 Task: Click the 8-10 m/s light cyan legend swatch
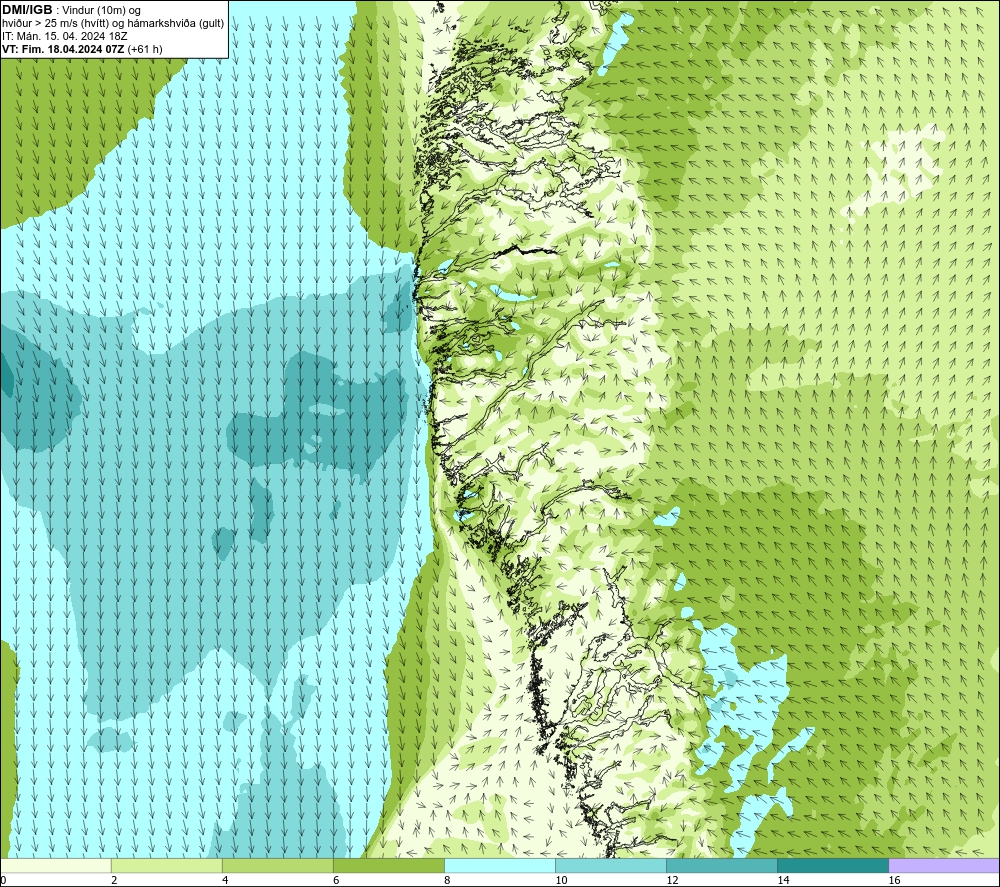(x=499, y=865)
